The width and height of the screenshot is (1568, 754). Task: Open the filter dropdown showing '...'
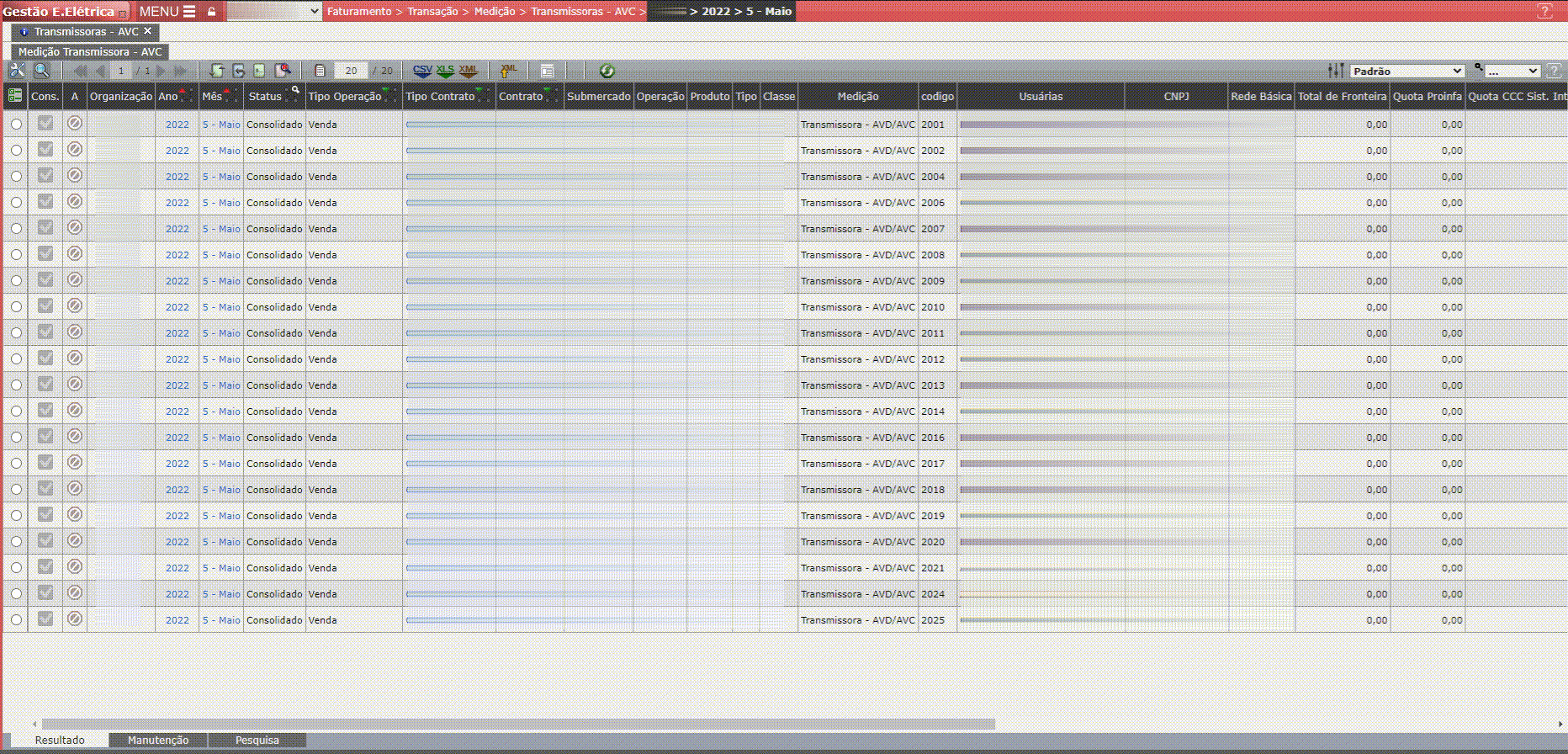point(1512,72)
